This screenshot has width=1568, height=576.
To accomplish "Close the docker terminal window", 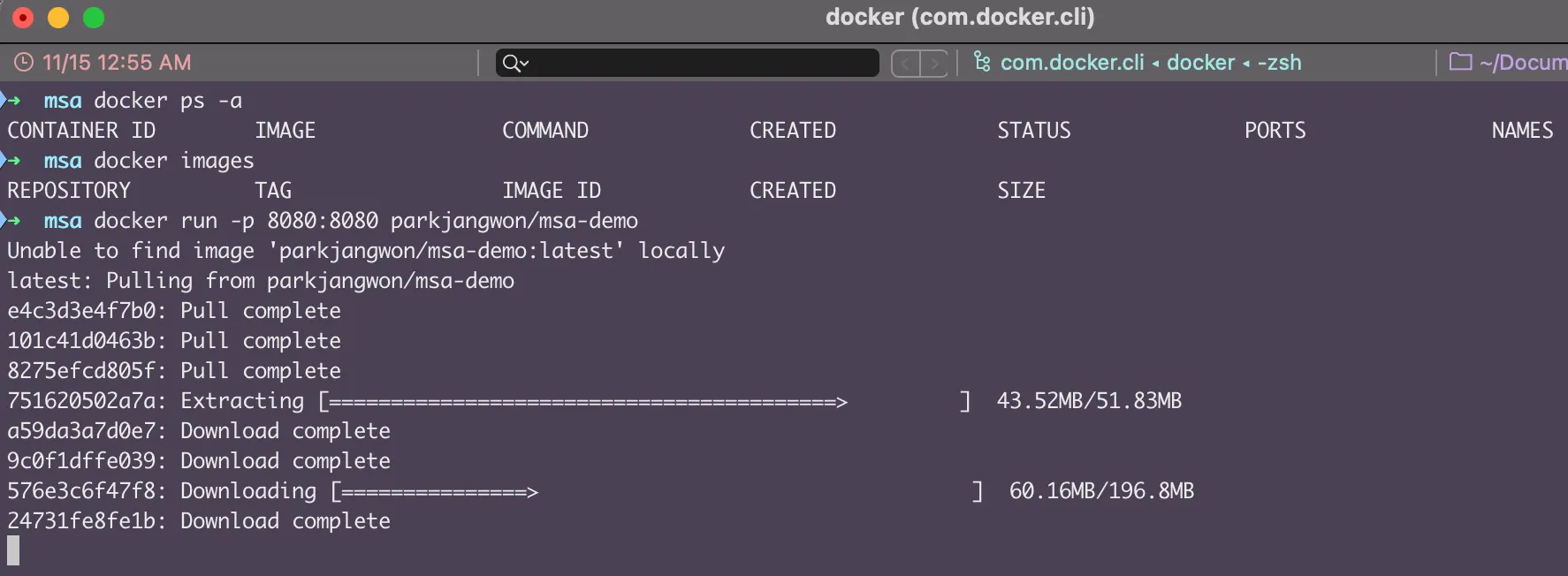I will [x=23, y=18].
